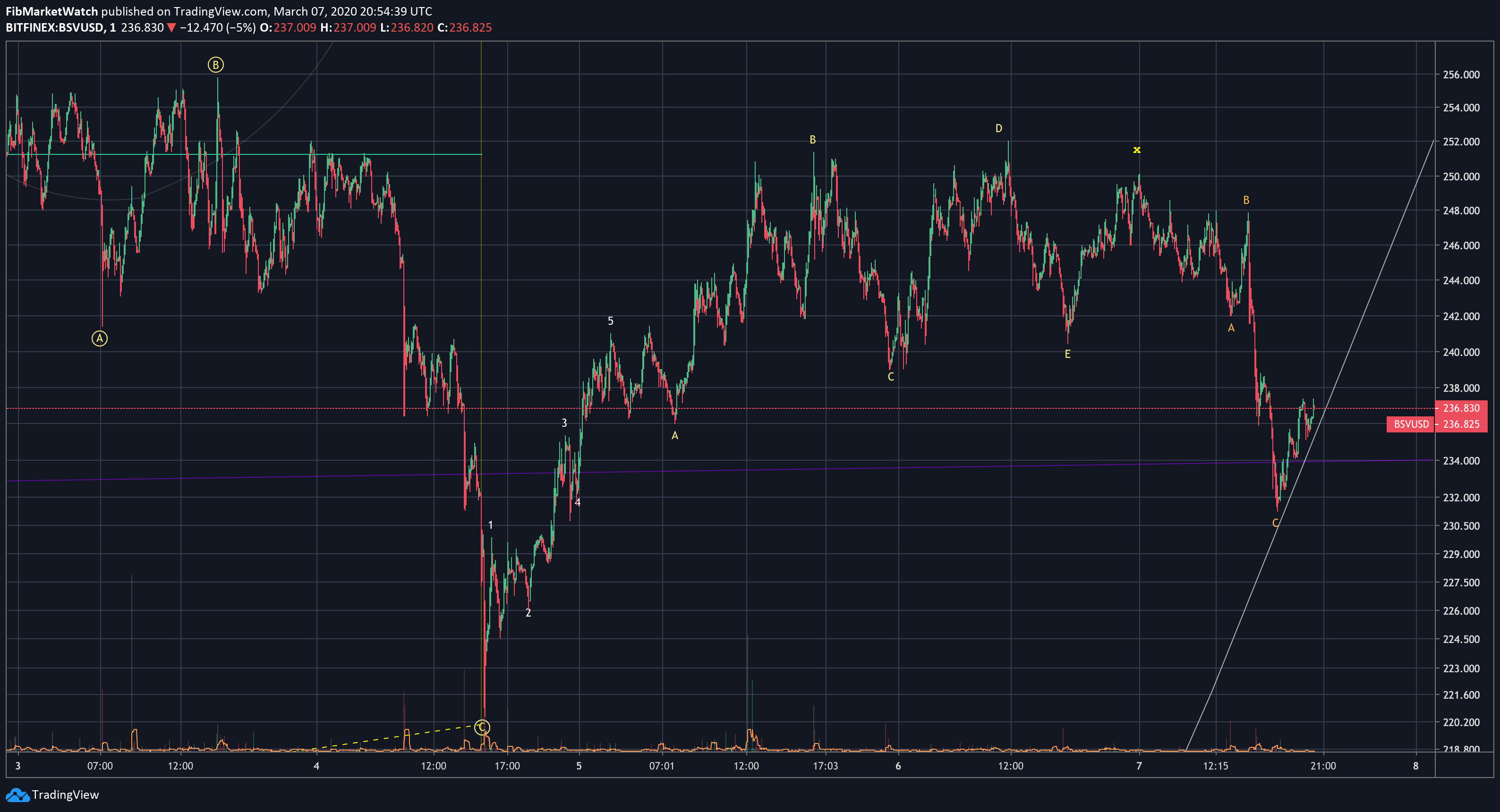Click the 226.000 price axis label
This screenshot has height=812, width=1500.
click(x=1461, y=611)
